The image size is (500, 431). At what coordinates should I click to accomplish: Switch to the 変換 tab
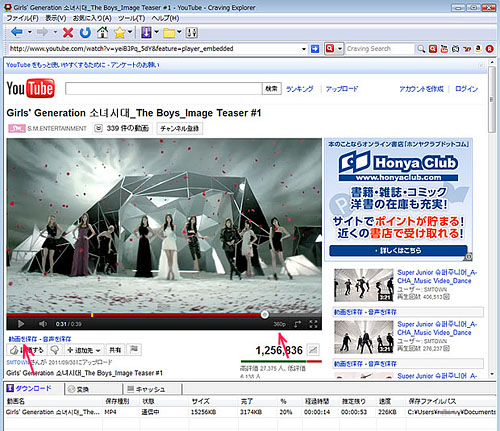point(93,389)
